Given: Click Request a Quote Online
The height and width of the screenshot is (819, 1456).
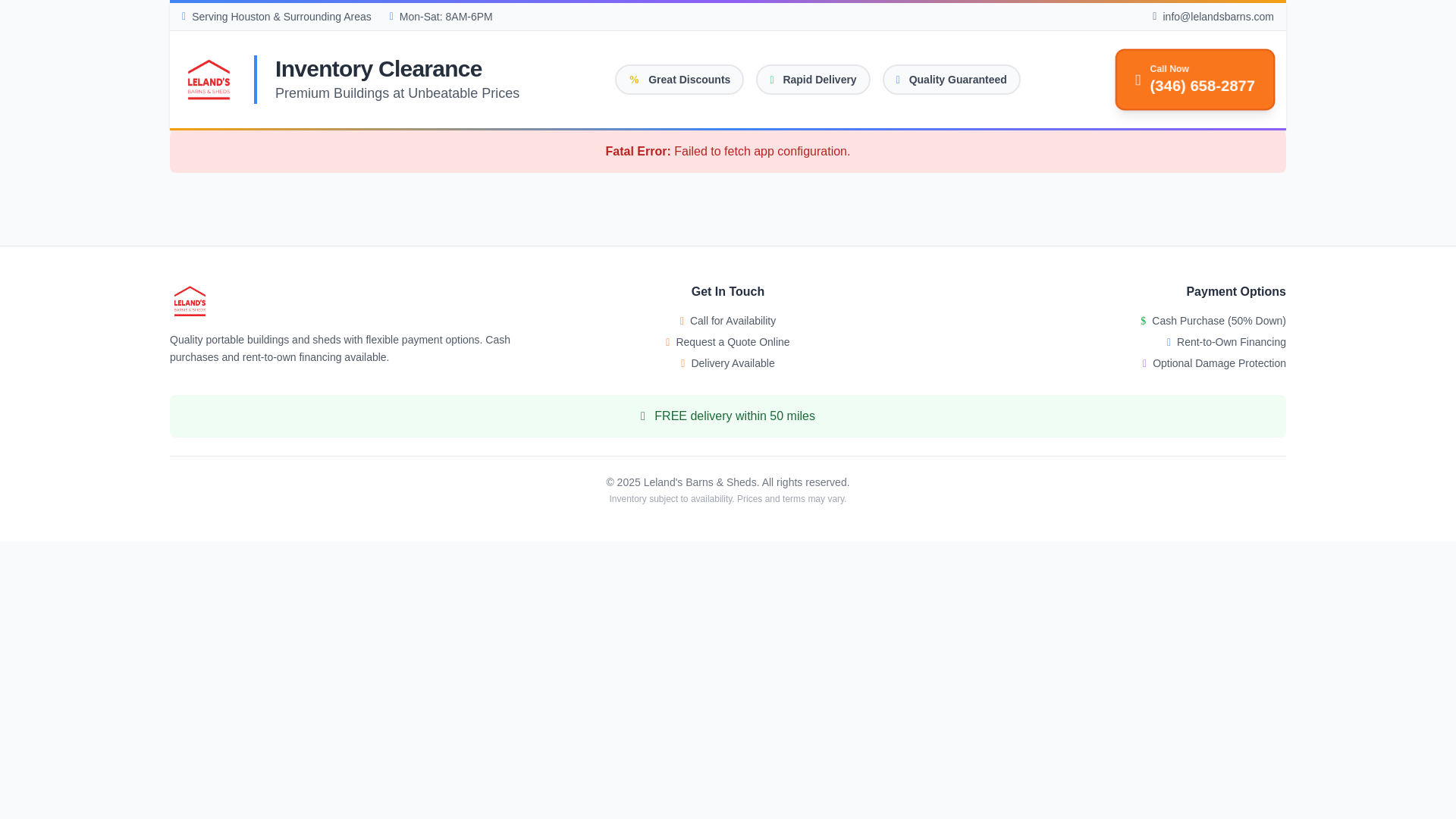Looking at the screenshot, I should [x=733, y=342].
